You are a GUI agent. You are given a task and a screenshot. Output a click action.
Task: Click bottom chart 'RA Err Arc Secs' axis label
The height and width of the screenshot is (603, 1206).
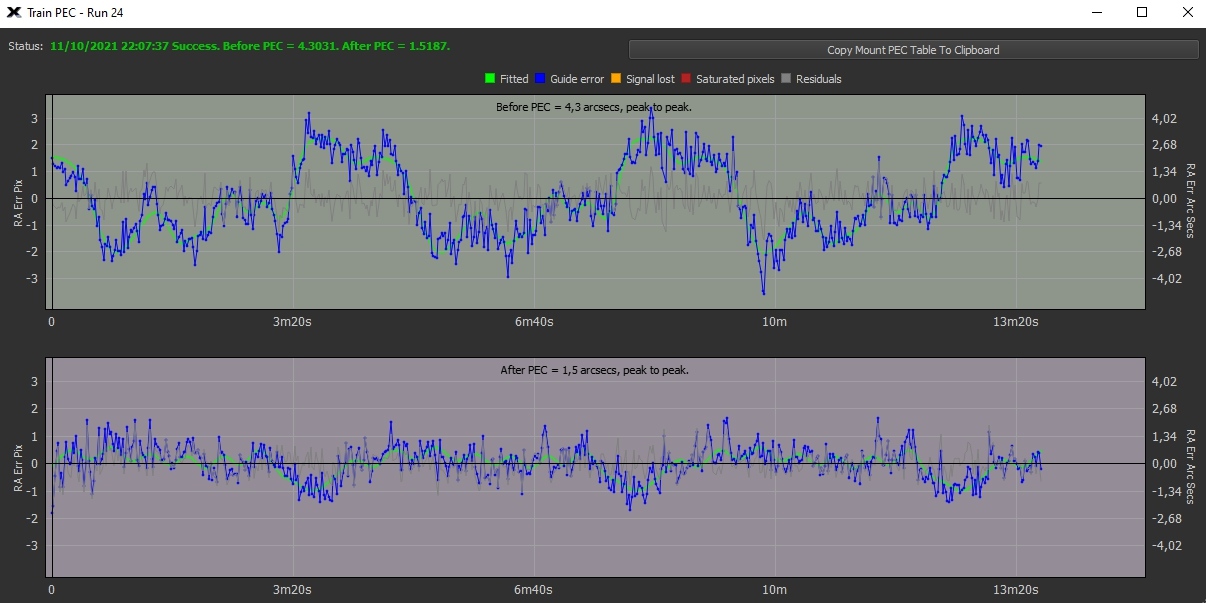pos(1190,468)
